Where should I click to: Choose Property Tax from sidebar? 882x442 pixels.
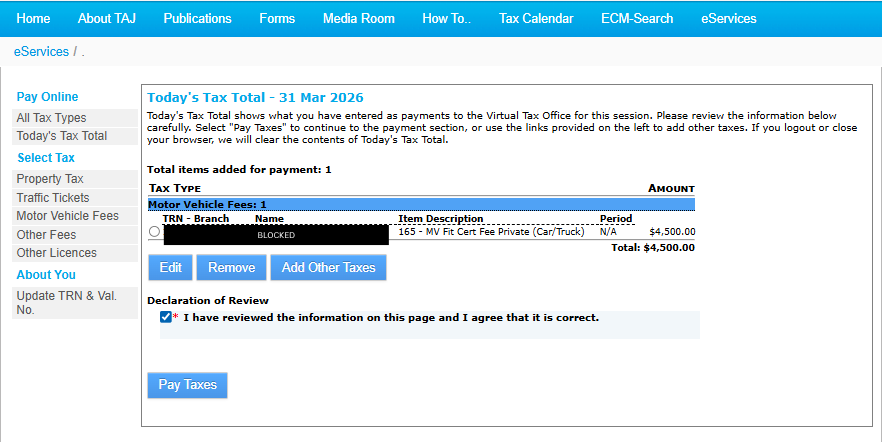[x=50, y=179]
